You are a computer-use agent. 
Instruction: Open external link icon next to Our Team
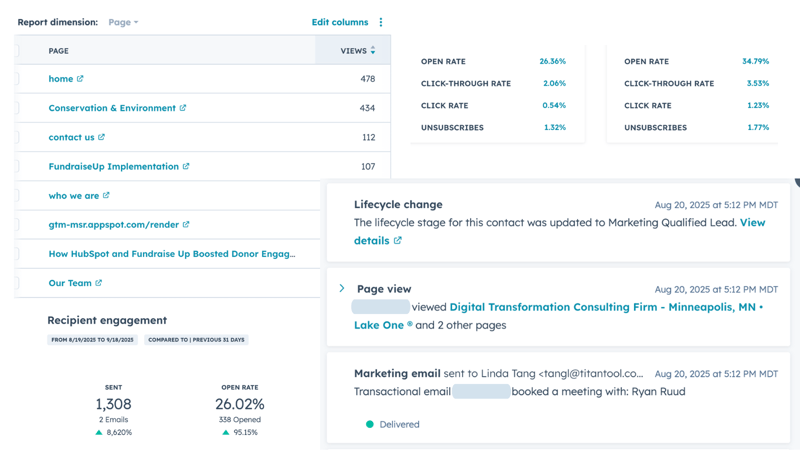pos(98,283)
